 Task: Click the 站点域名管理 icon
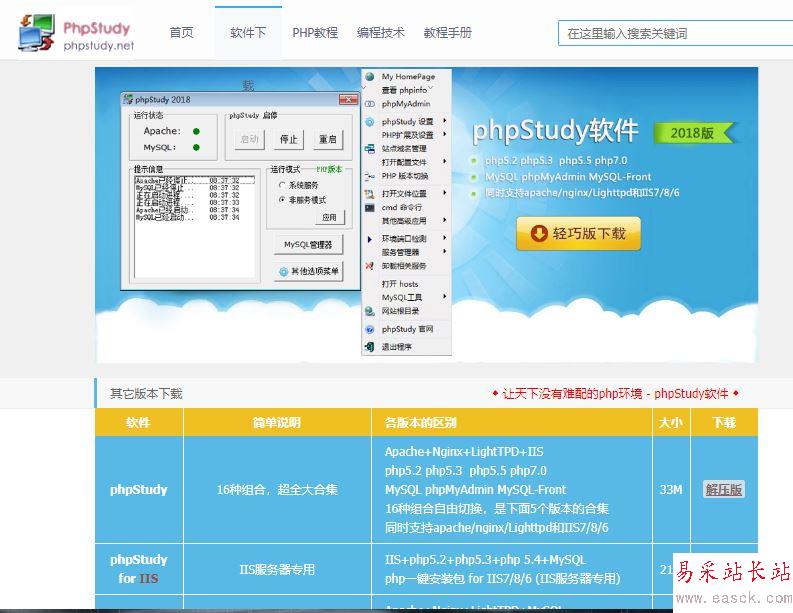coord(370,149)
